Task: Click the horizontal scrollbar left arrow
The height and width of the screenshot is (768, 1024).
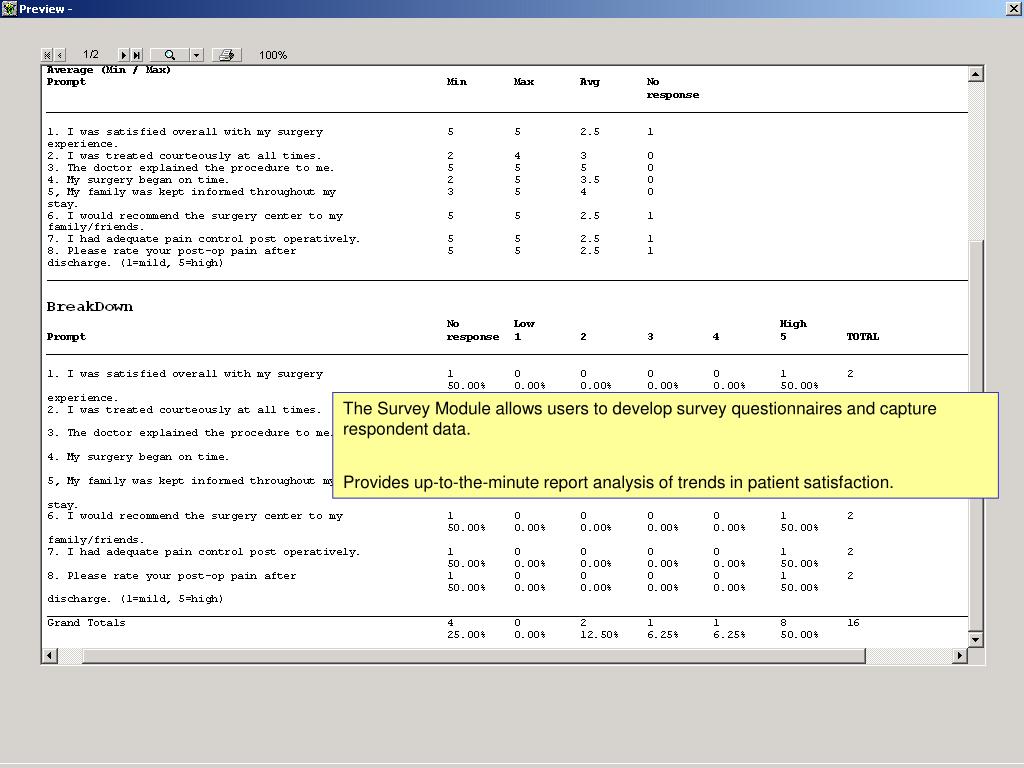Action: (x=50, y=655)
